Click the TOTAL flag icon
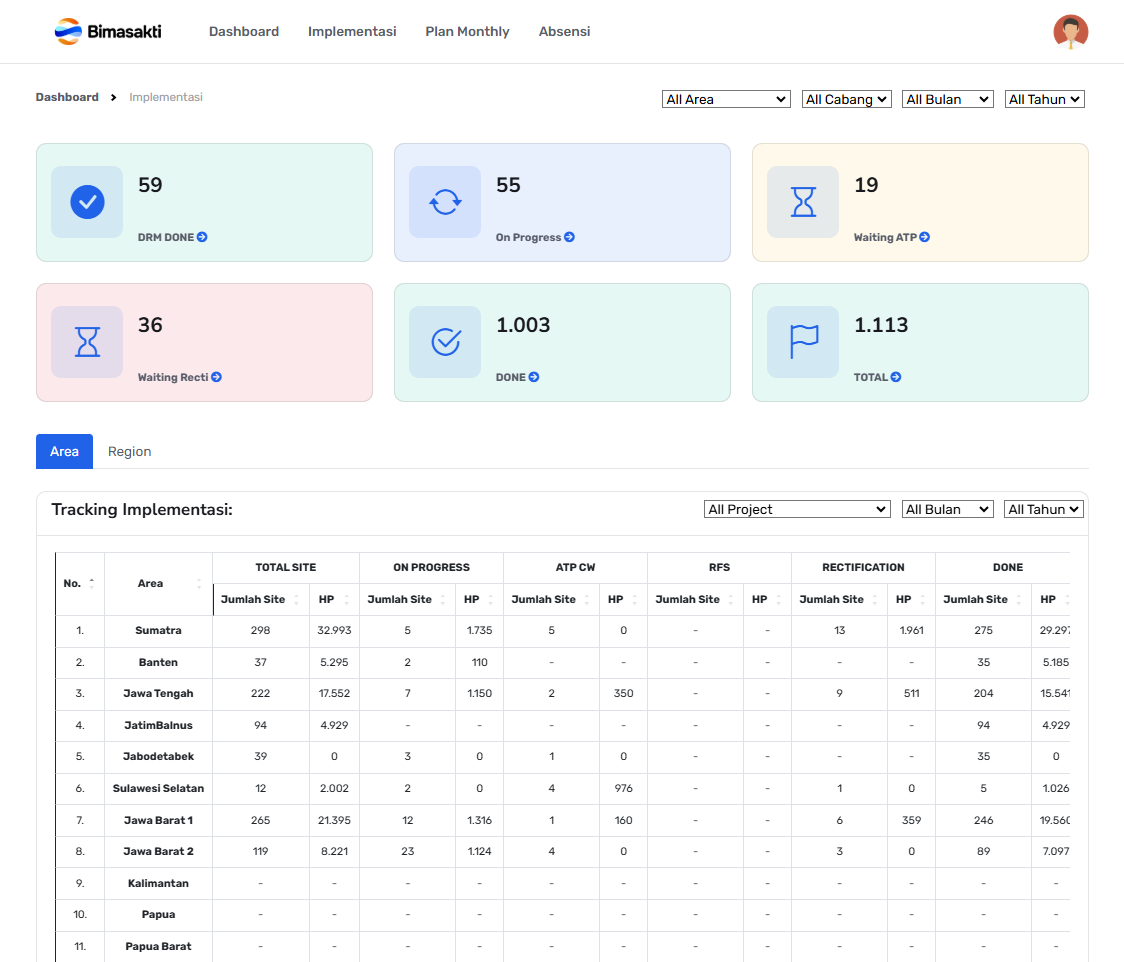 (x=803, y=342)
